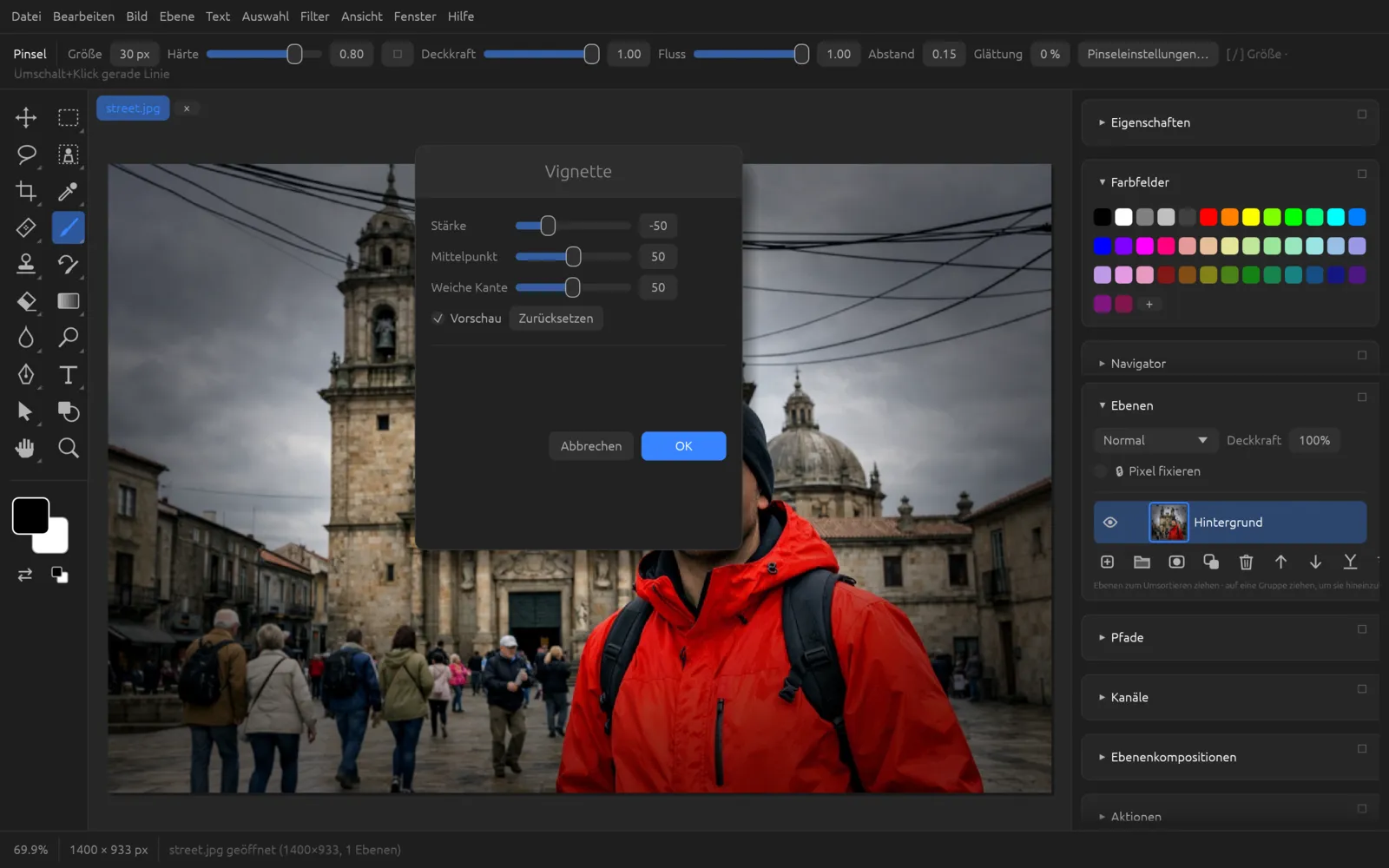Open the Filter menu

coord(314,16)
